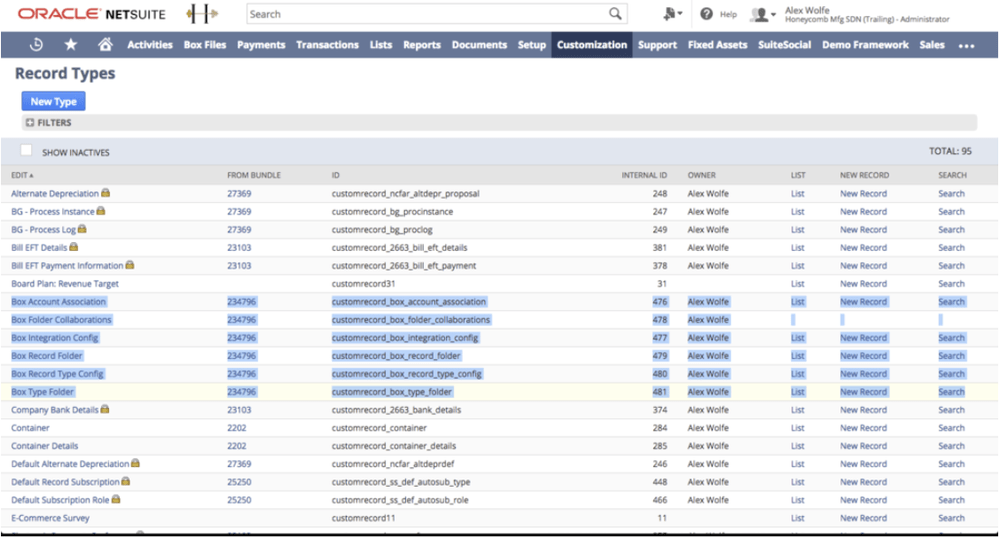Select the customrecord31 ID text
The width and height of the screenshot is (999, 537).
tap(363, 283)
